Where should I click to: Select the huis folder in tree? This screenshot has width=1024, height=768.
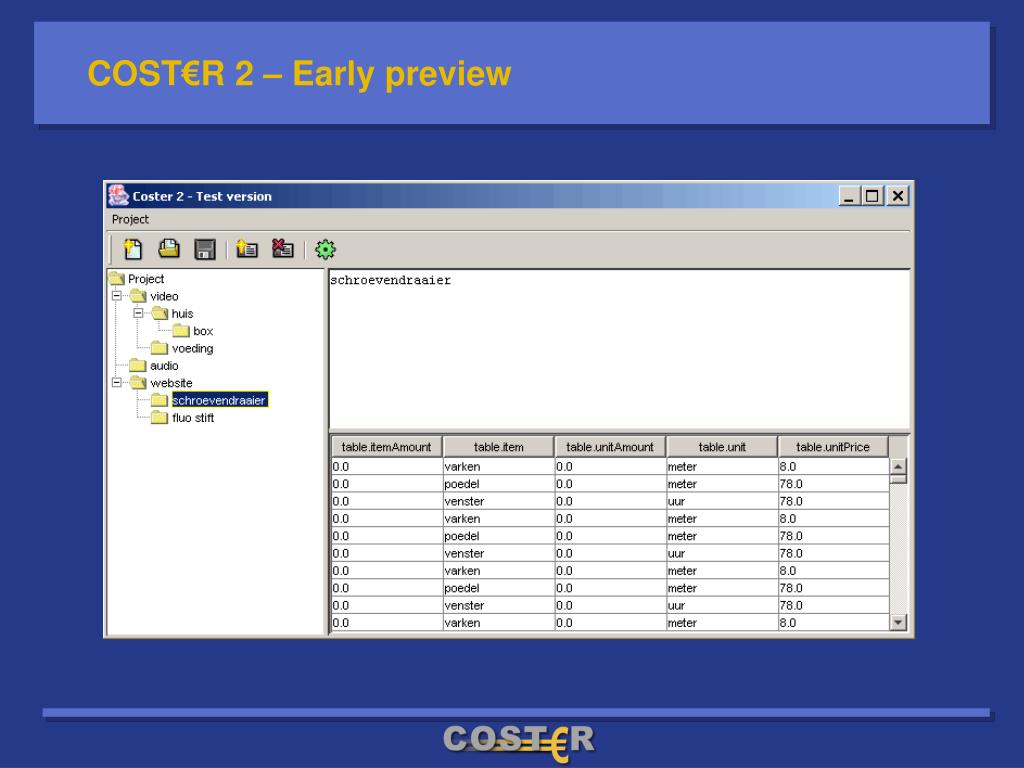(182, 313)
